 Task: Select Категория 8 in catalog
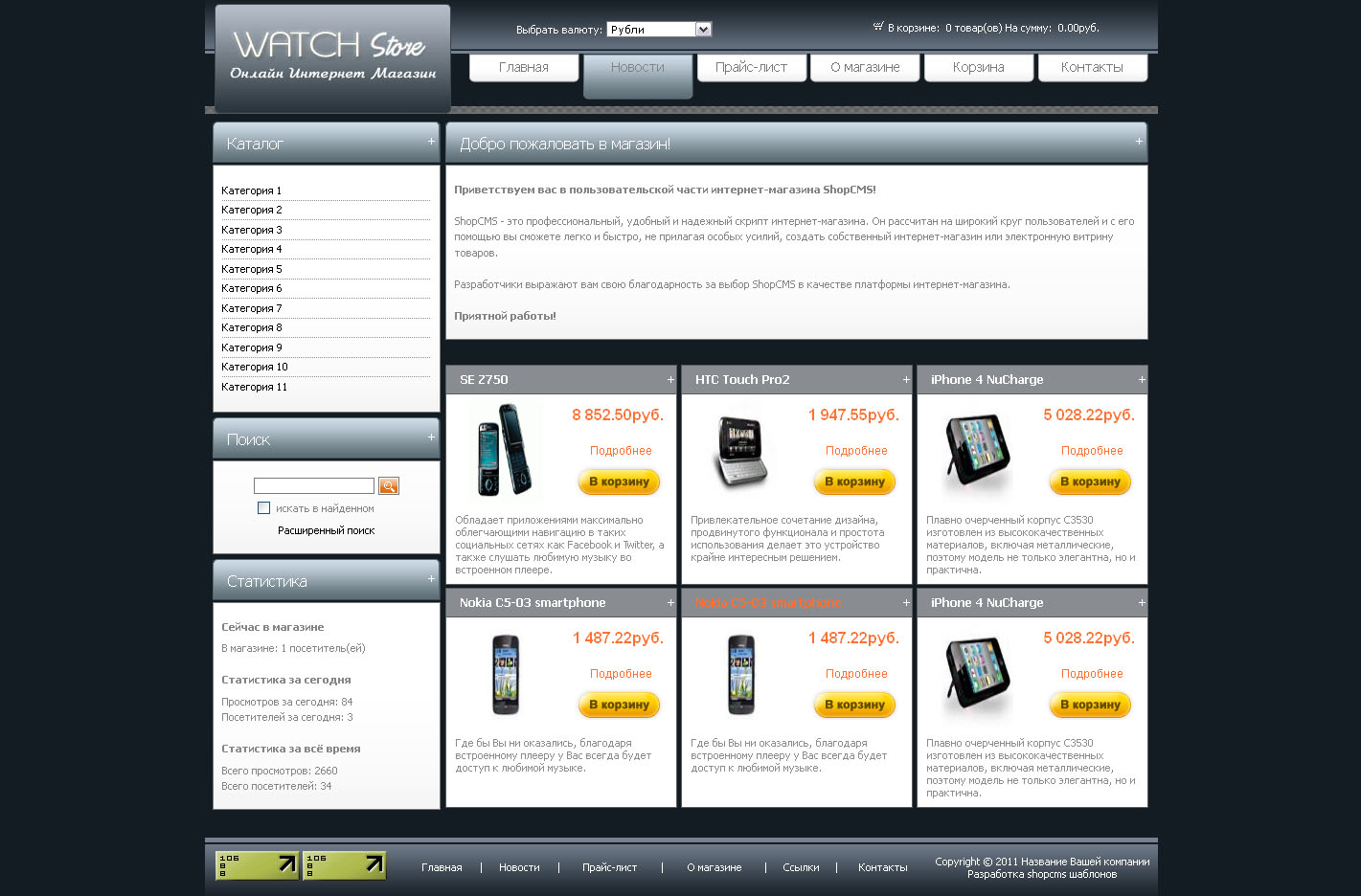252,327
